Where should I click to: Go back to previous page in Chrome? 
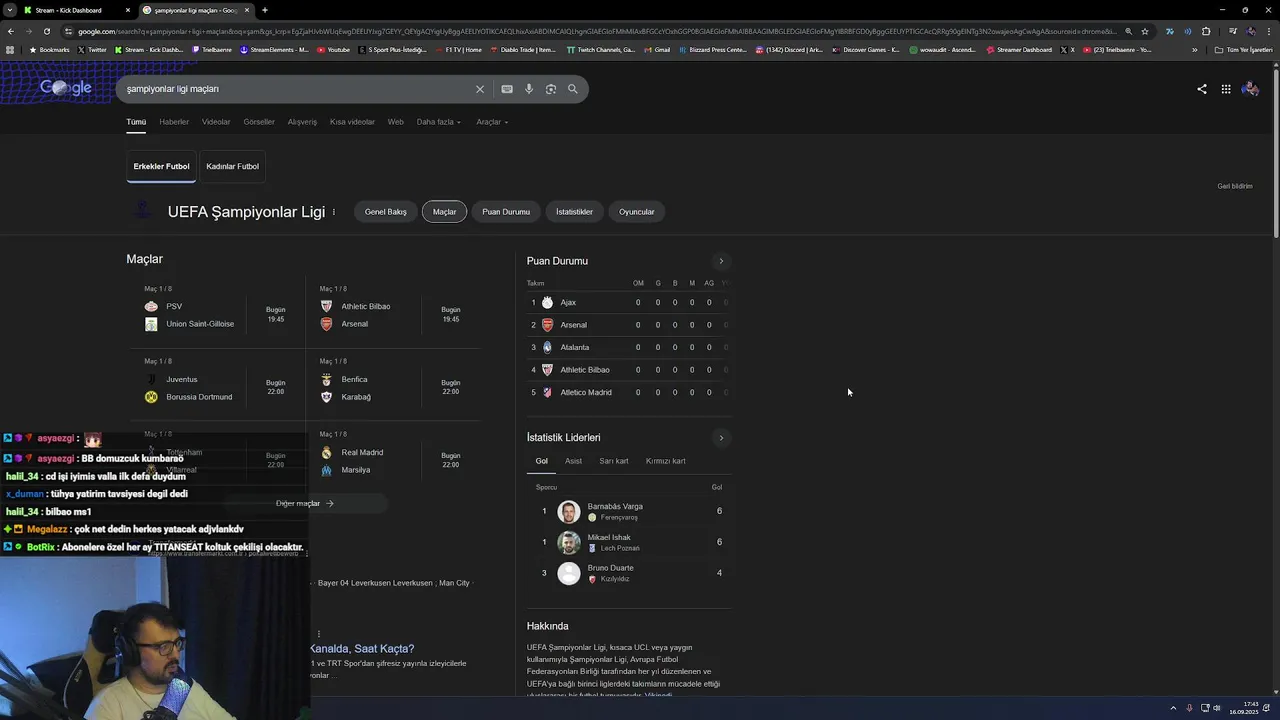tap(10, 31)
